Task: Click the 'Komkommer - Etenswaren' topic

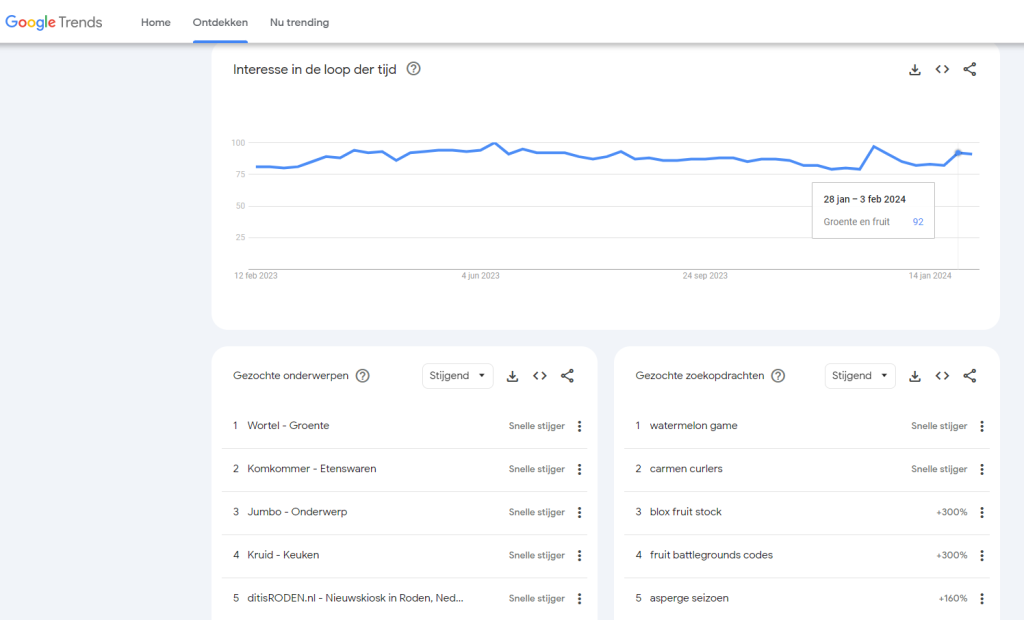Action: (311, 469)
